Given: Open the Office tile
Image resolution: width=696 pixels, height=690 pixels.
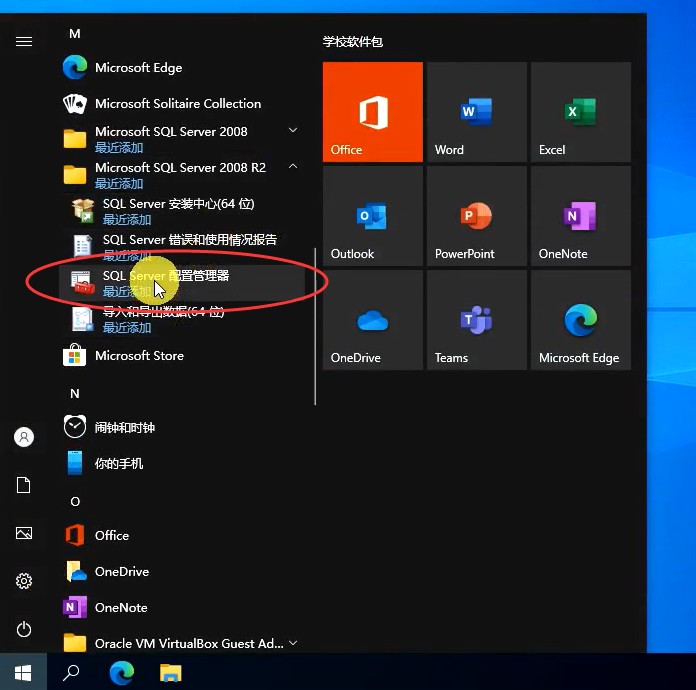Looking at the screenshot, I should 372,112.
